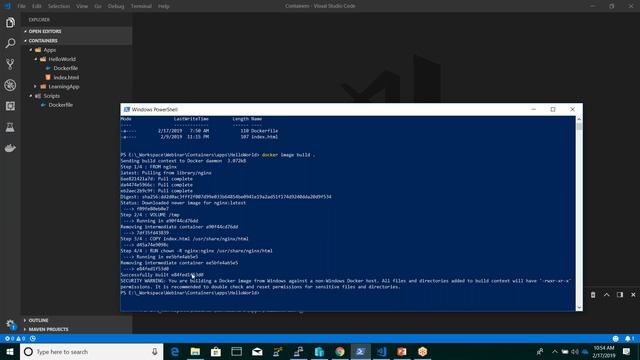This screenshot has width=640, height=360.
Task: Open Microsoft Edge from taskbar
Action: (x=175, y=351)
